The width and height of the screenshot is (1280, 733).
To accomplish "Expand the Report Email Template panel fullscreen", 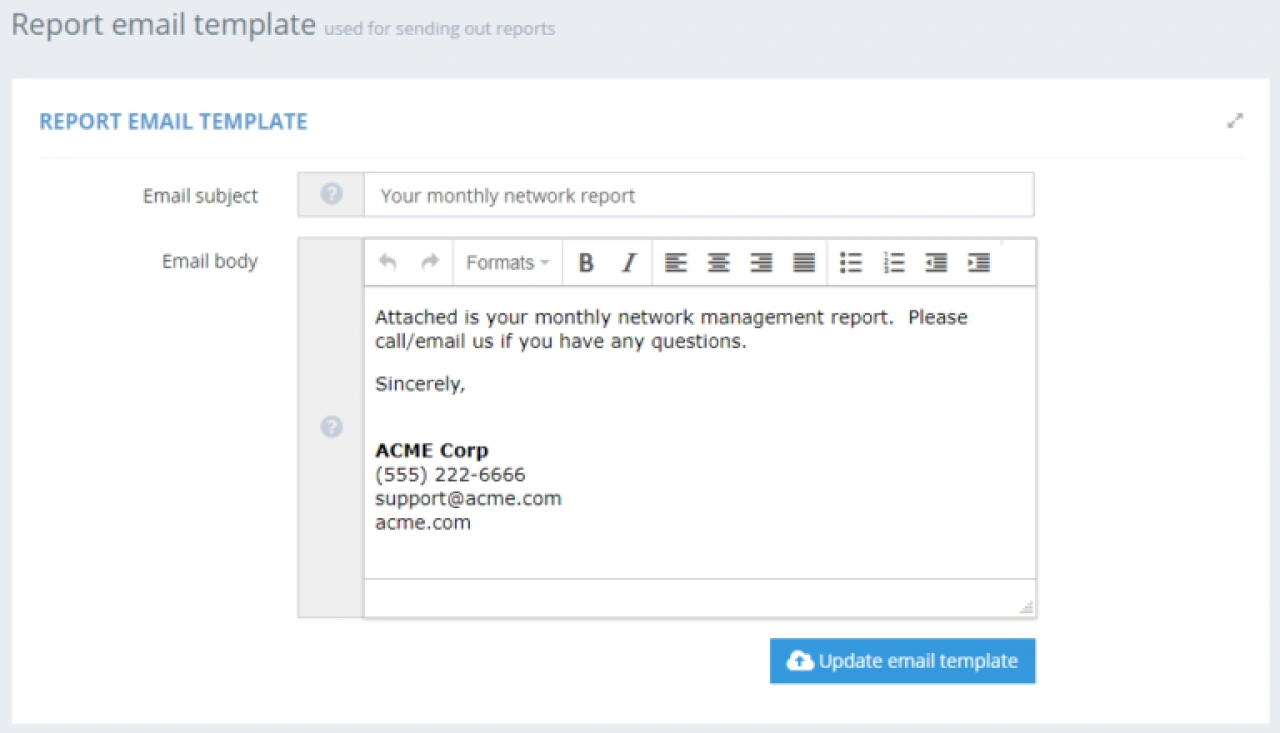I will [1235, 120].
